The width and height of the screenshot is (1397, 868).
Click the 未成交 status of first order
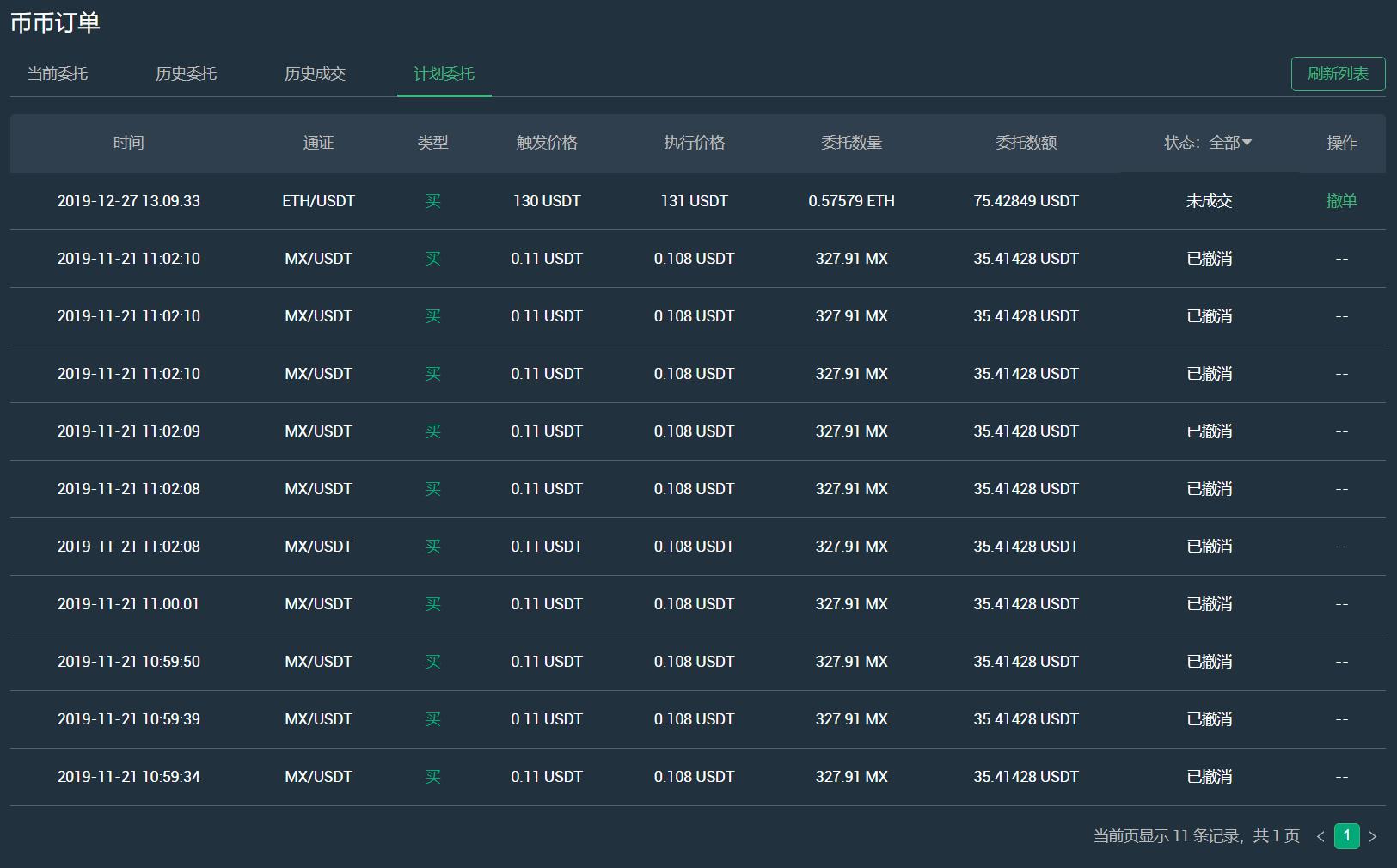tap(1209, 201)
